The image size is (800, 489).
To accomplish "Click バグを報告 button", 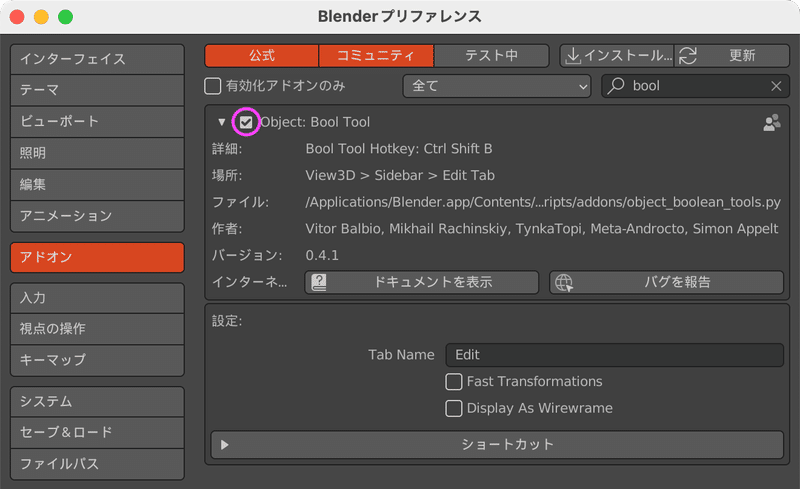I will tap(666, 282).
